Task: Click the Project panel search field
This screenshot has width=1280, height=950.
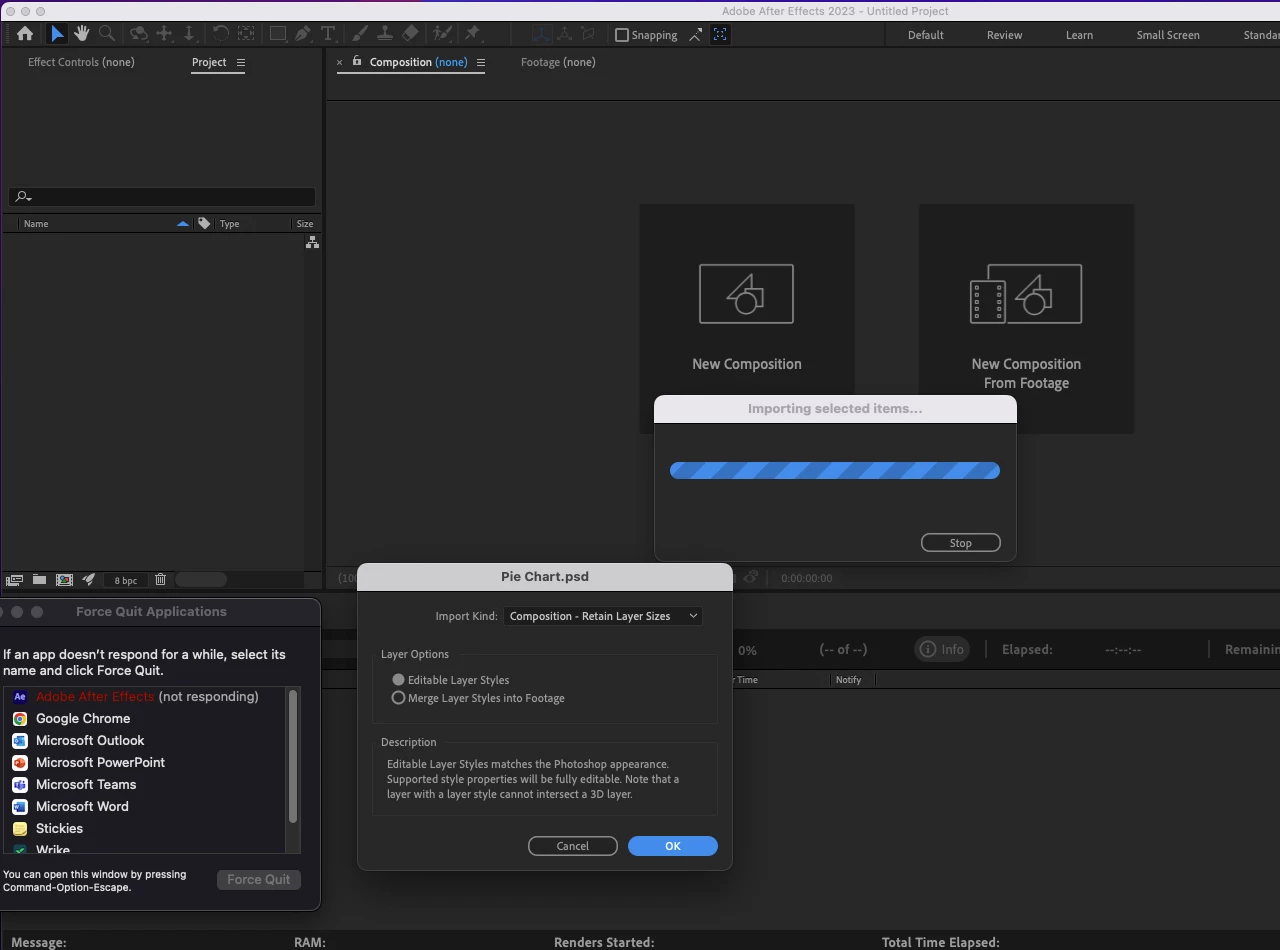Action: (162, 198)
